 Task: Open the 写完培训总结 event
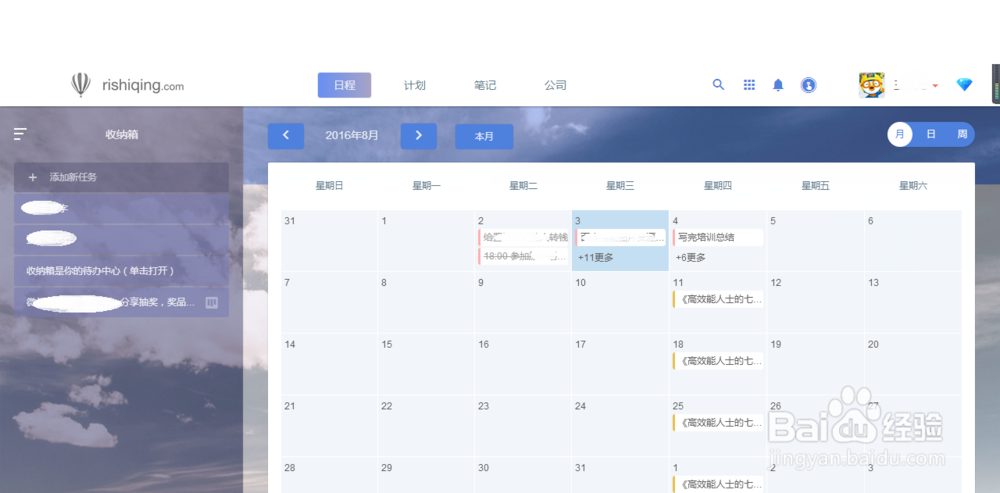tap(717, 237)
